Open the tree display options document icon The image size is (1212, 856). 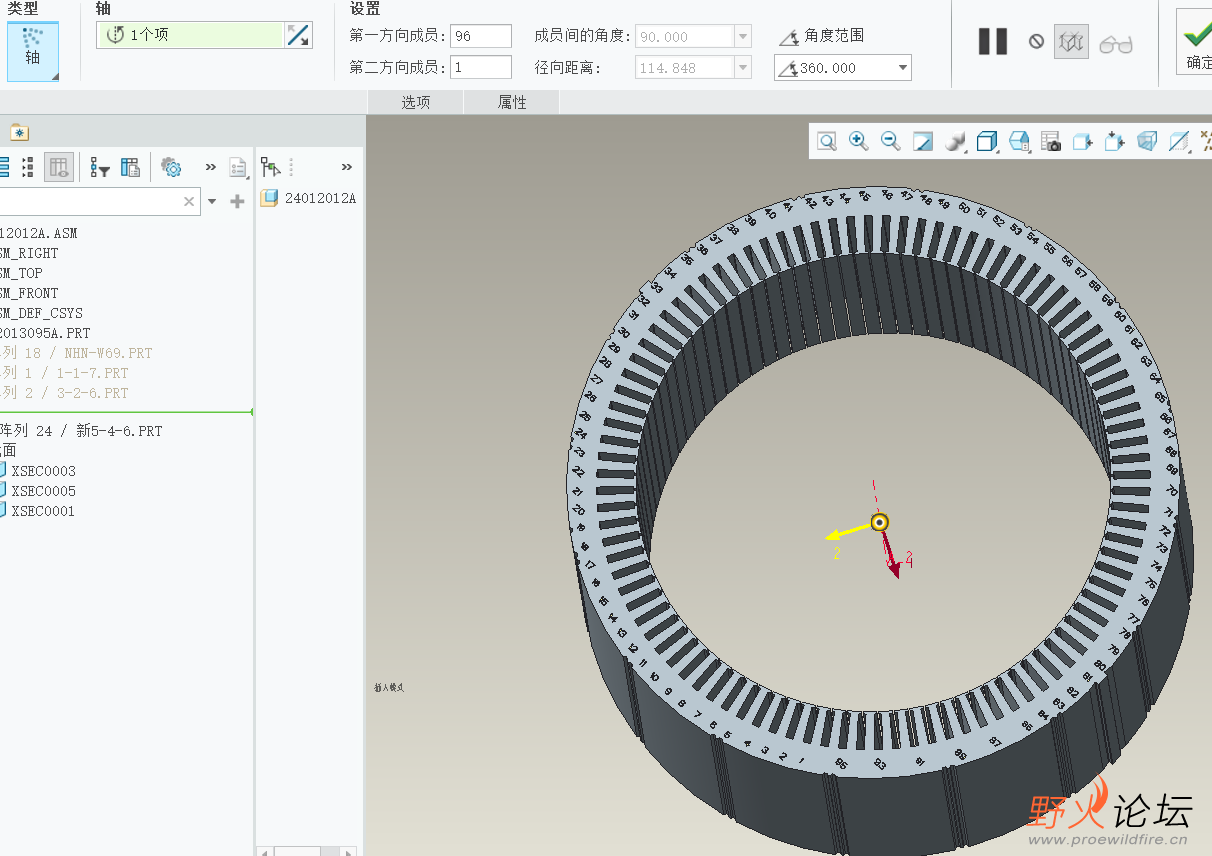(238, 167)
